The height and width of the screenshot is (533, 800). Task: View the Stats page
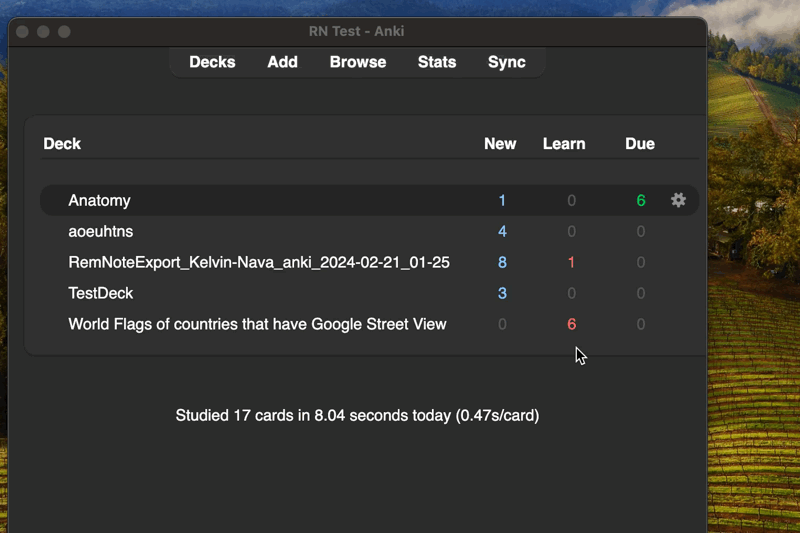pos(436,62)
